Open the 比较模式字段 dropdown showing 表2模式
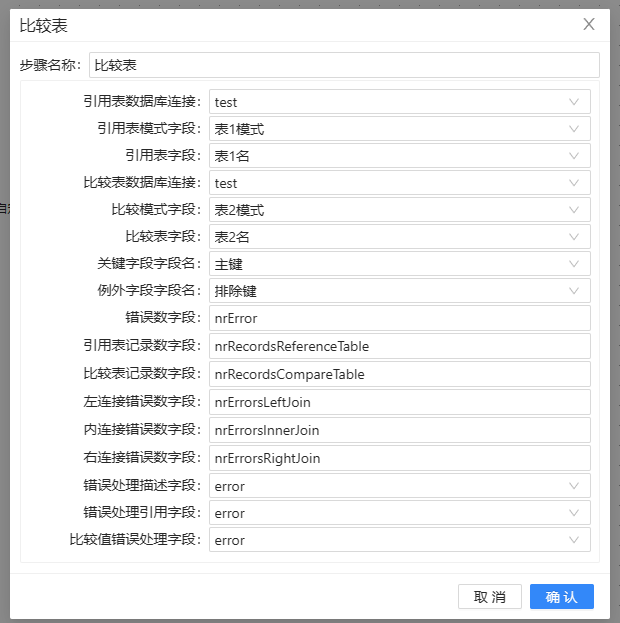 click(399, 210)
